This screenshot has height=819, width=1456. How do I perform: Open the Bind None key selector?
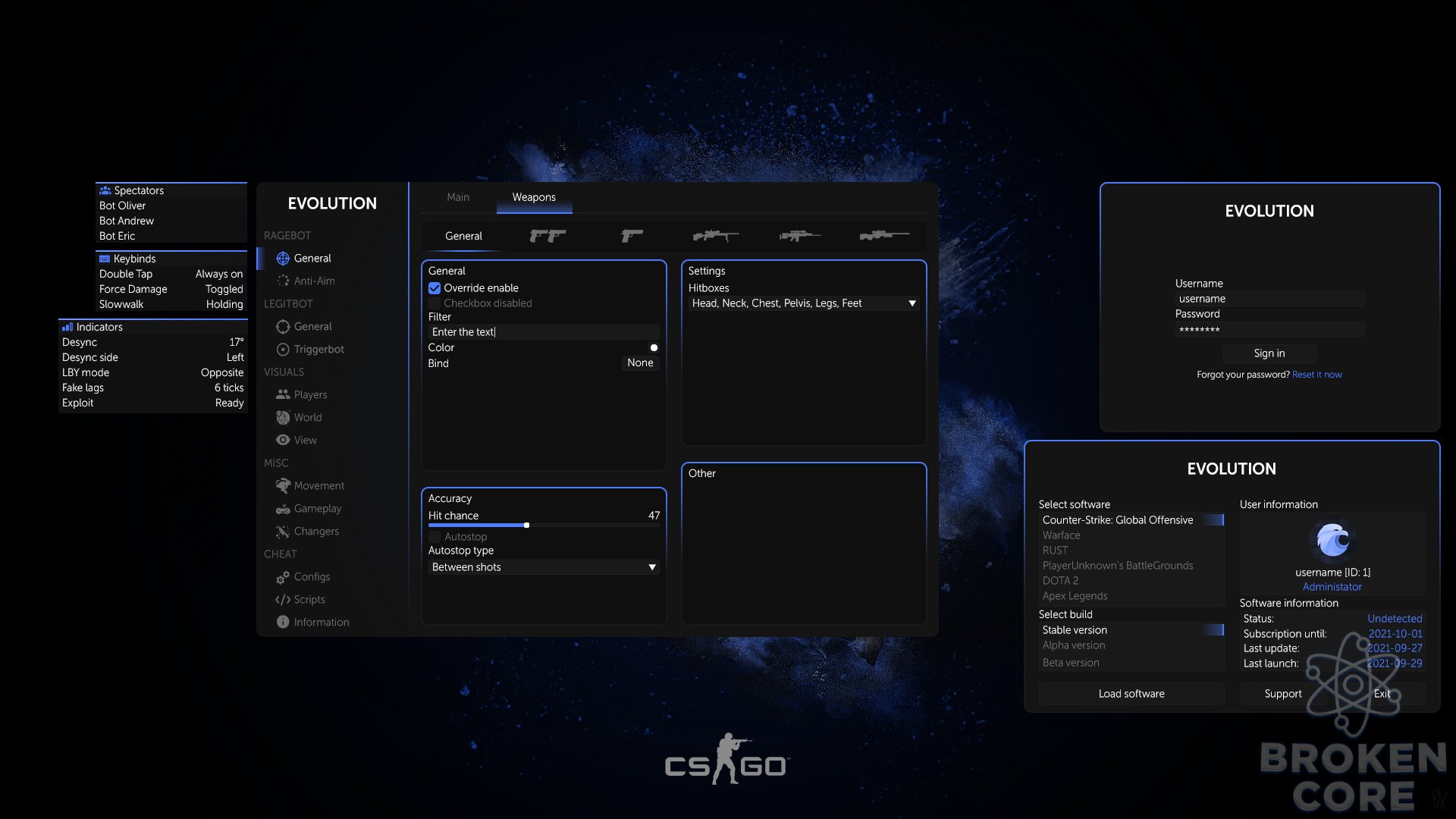pos(640,363)
